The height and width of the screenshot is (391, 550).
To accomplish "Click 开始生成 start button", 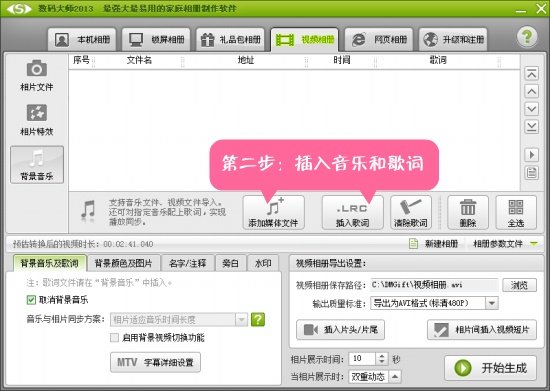I will click(x=490, y=368).
